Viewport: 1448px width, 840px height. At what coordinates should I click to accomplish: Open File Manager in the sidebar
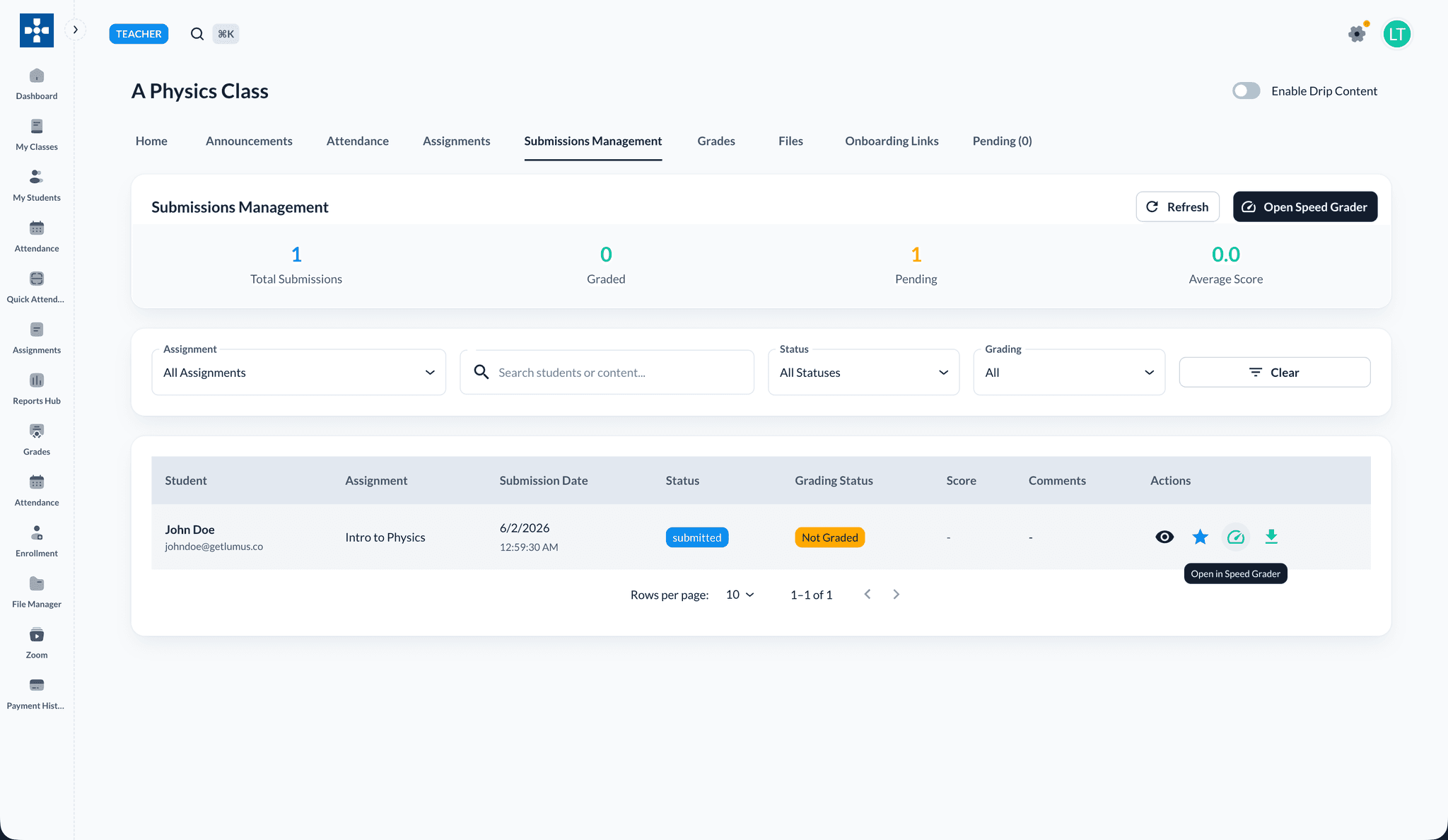tap(37, 593)
